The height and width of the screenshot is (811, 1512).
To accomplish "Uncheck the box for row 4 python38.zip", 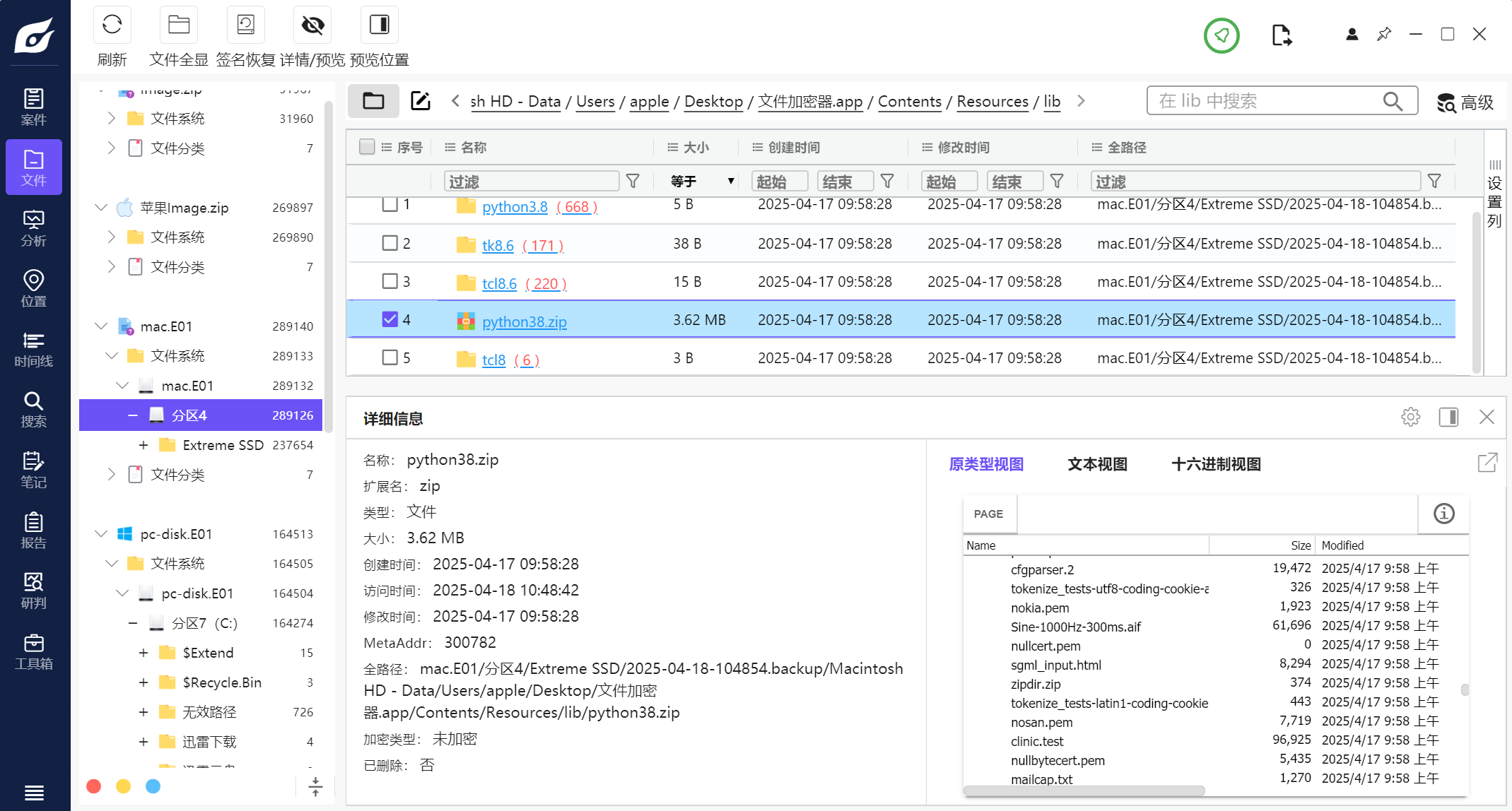I will 389,319.
